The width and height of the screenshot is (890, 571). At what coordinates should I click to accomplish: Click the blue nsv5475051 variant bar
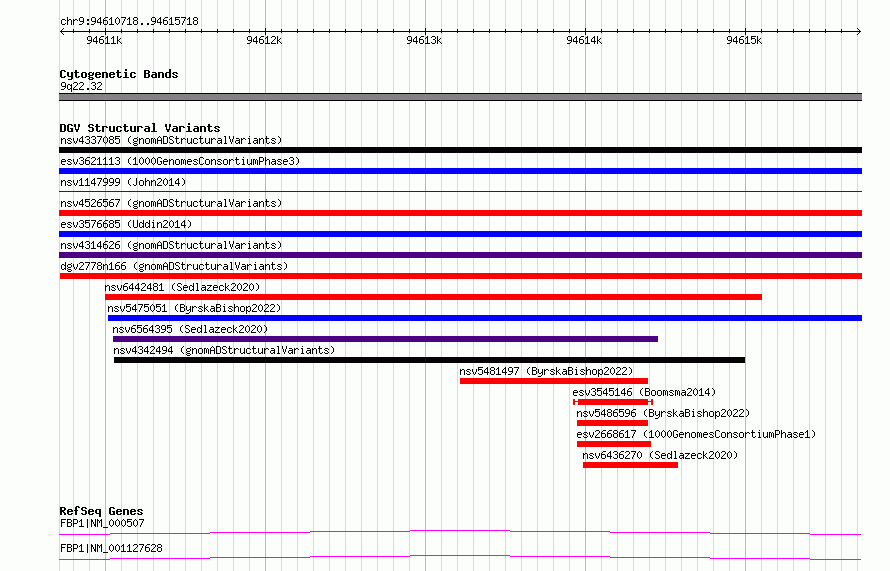click(485, 318)
